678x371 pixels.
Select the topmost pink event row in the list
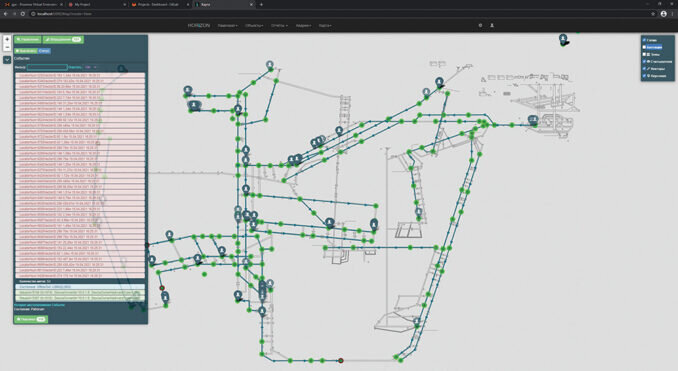80,75
